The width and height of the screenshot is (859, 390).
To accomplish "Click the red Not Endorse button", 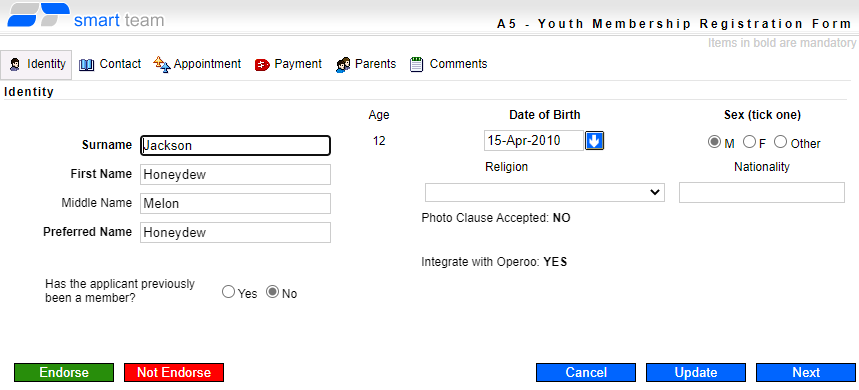I will (174, 372).
